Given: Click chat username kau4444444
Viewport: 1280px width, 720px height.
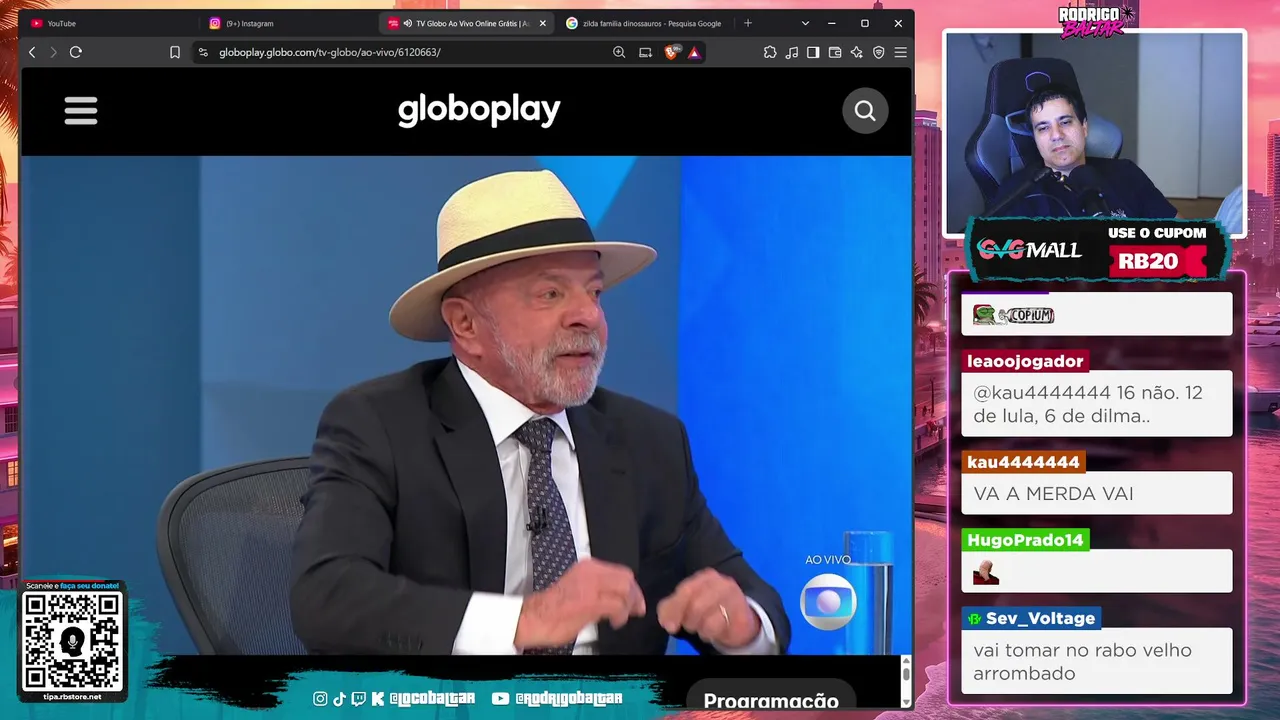Looking at the screenshot, I should (x=1023, y=462).
